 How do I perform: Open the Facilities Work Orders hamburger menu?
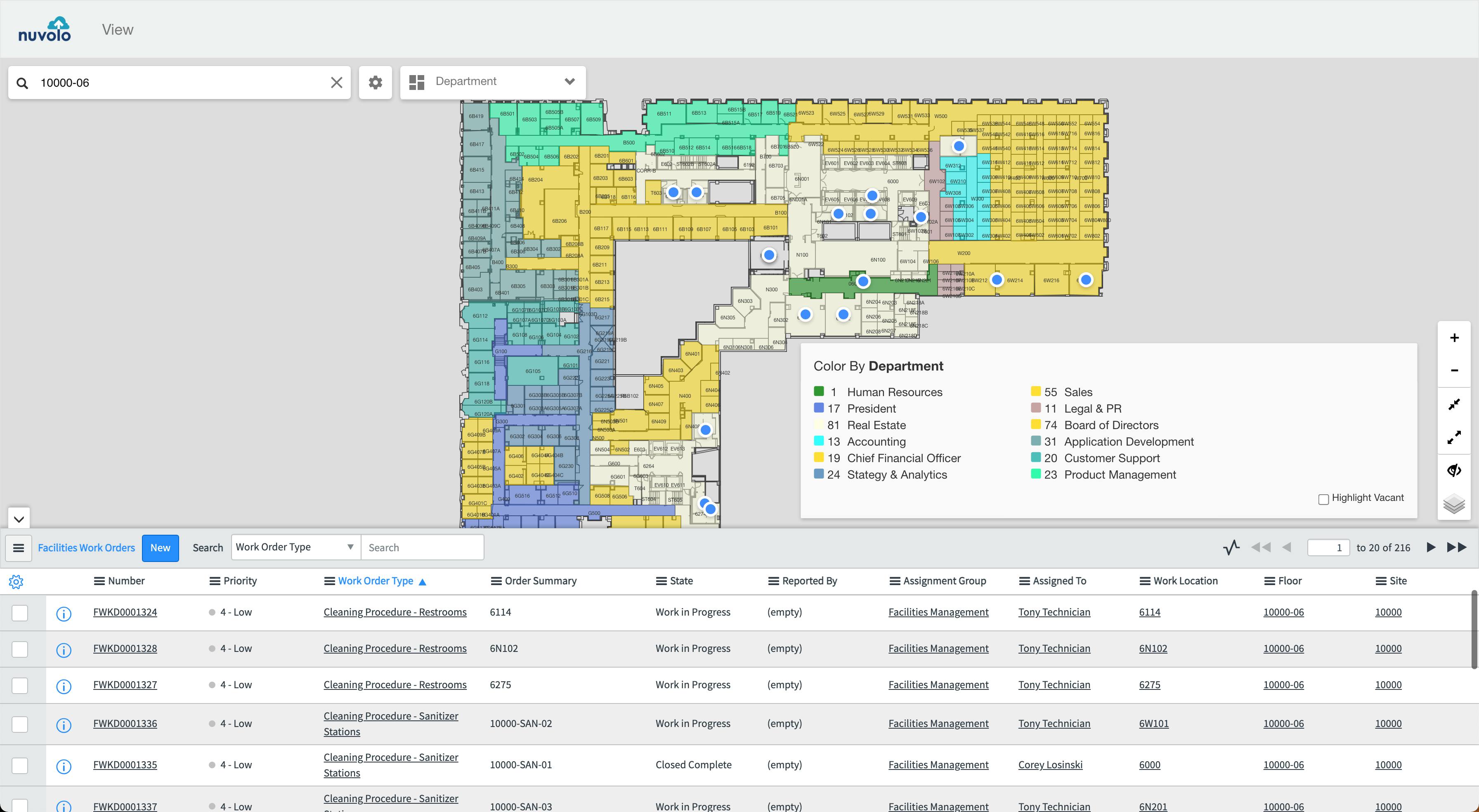click(19, 548)
